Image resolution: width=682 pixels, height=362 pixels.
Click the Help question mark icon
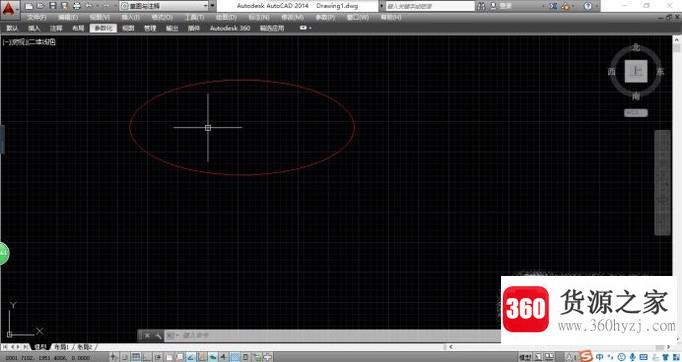pyautogui.click(x=588, y=6)
